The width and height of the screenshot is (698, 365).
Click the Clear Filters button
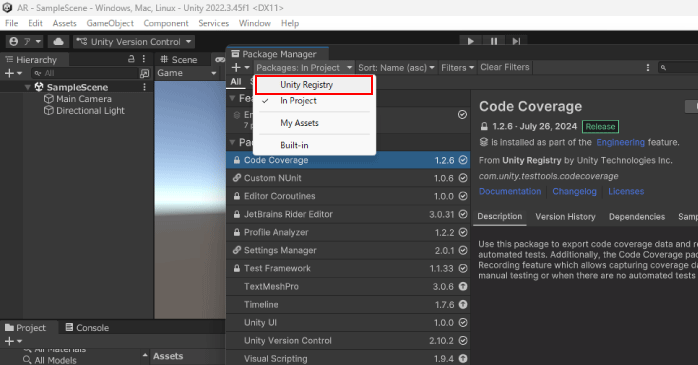click(x=505, y=67)
